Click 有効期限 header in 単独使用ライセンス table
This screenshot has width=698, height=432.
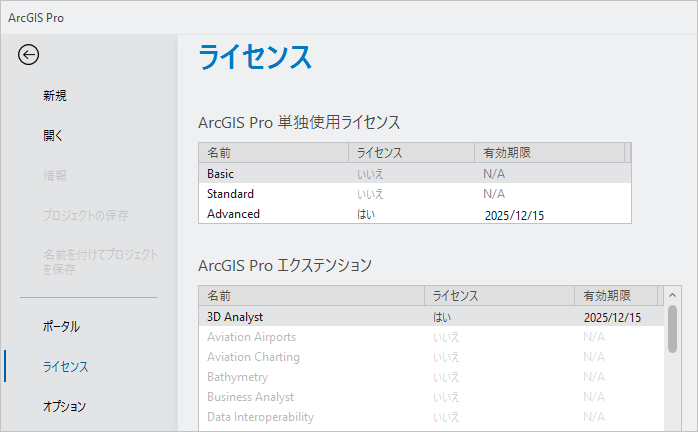tap(550, 153)
